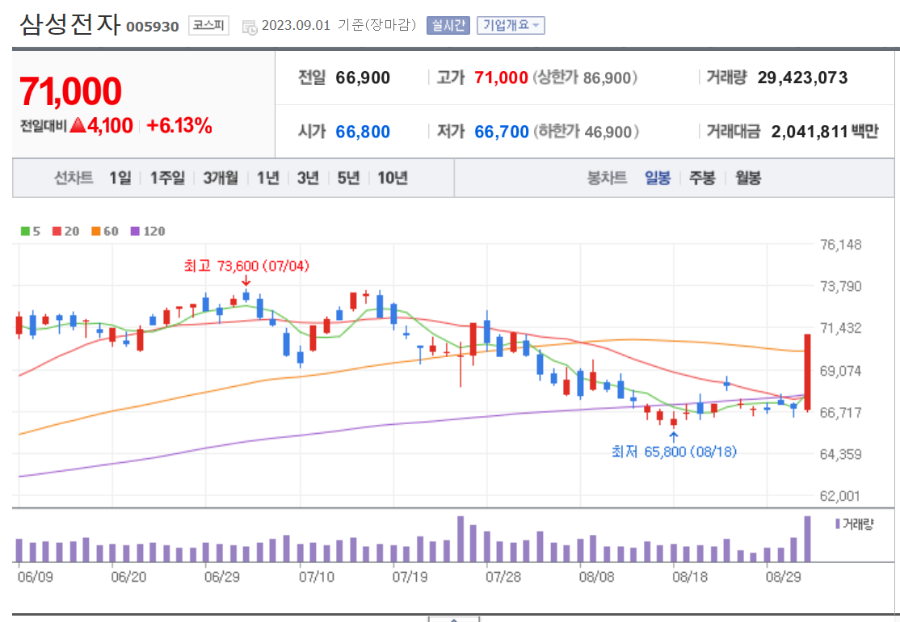
Task: Click the +6.13% change percentage
Action: tap(180, 126)
